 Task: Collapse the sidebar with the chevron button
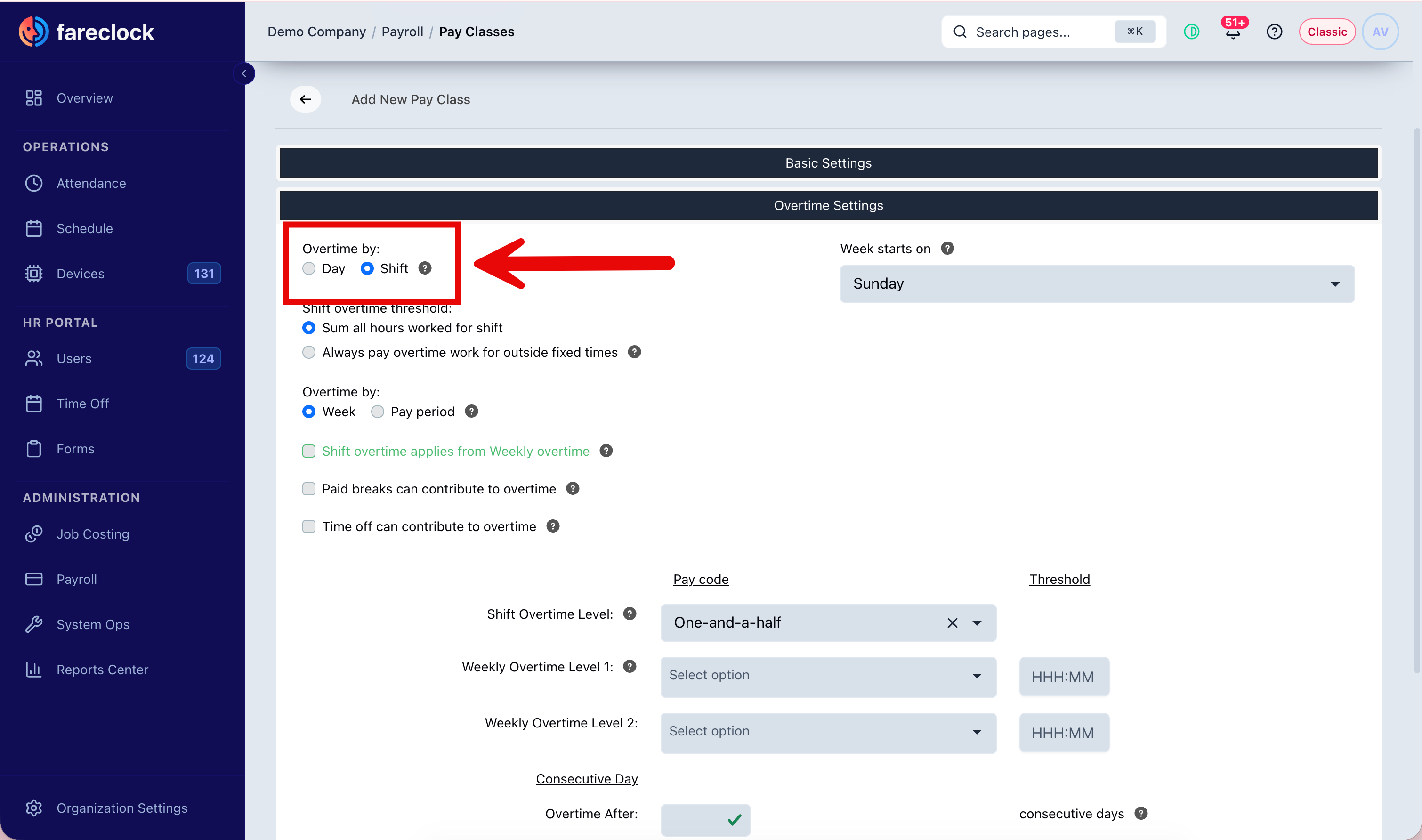[x=244, y=73]
